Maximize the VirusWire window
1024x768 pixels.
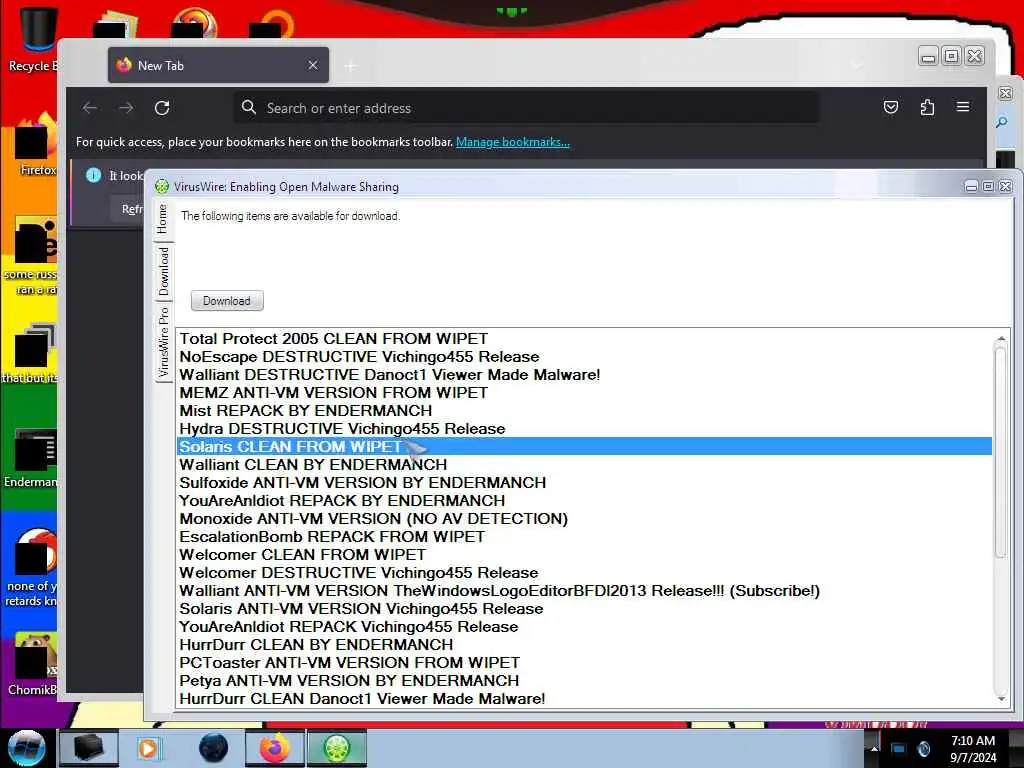(988, 187)
